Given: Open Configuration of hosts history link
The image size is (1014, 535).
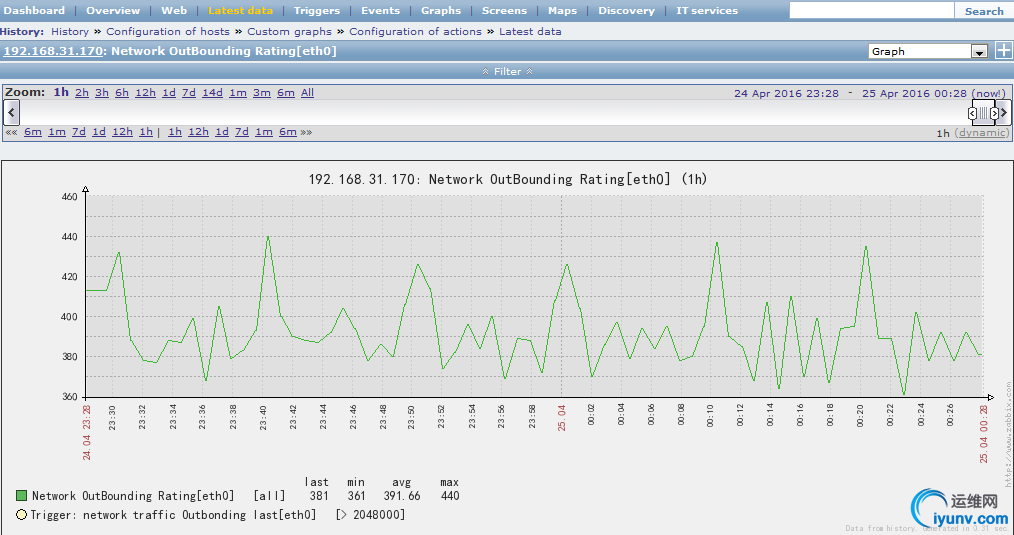Looking at the screenshot, I should pyautogui.click(x=167, y=31).
